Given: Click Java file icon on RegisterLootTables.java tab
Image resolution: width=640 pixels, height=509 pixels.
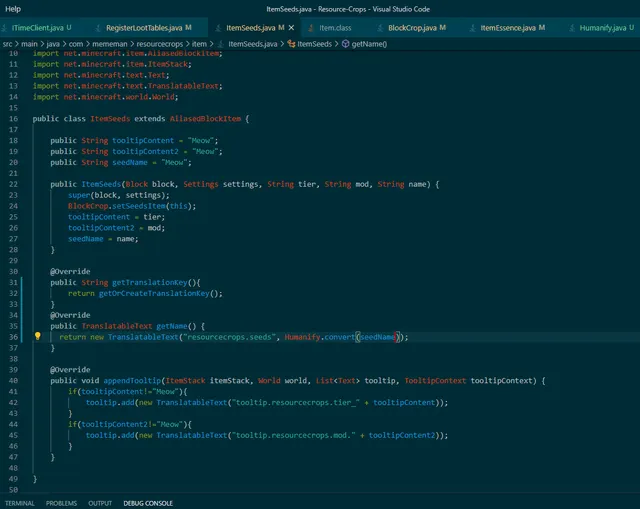Looking at the screenshot, I should pyautogui.click(x=98, y=28).
